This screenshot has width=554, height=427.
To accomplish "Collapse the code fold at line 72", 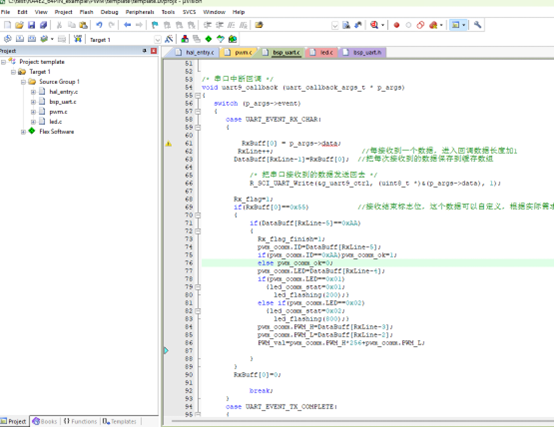I will click(198, 231).
